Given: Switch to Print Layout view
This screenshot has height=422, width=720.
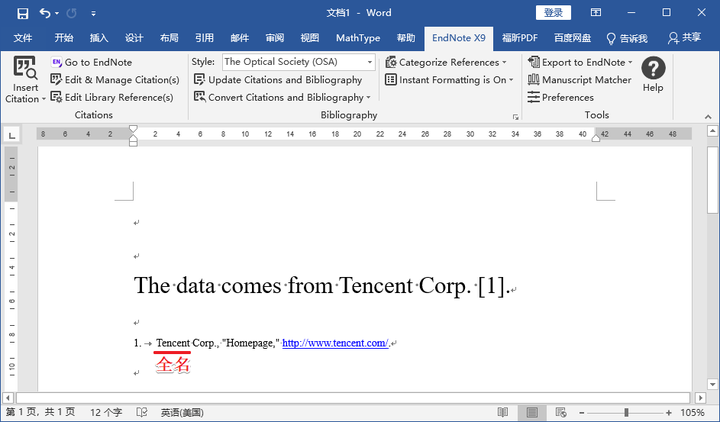Looking at the screenshot, I should click(x=532, y=412).
